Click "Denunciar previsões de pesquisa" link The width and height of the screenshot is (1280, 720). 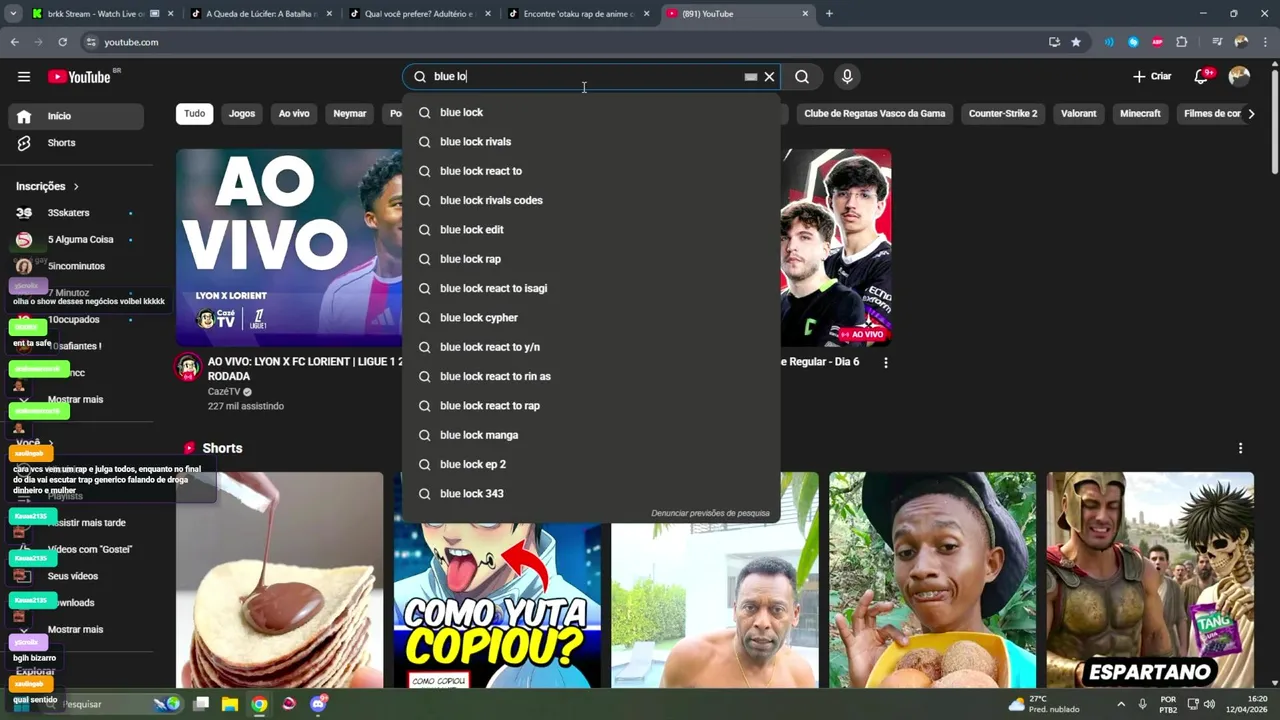click(x=710, y=513)
